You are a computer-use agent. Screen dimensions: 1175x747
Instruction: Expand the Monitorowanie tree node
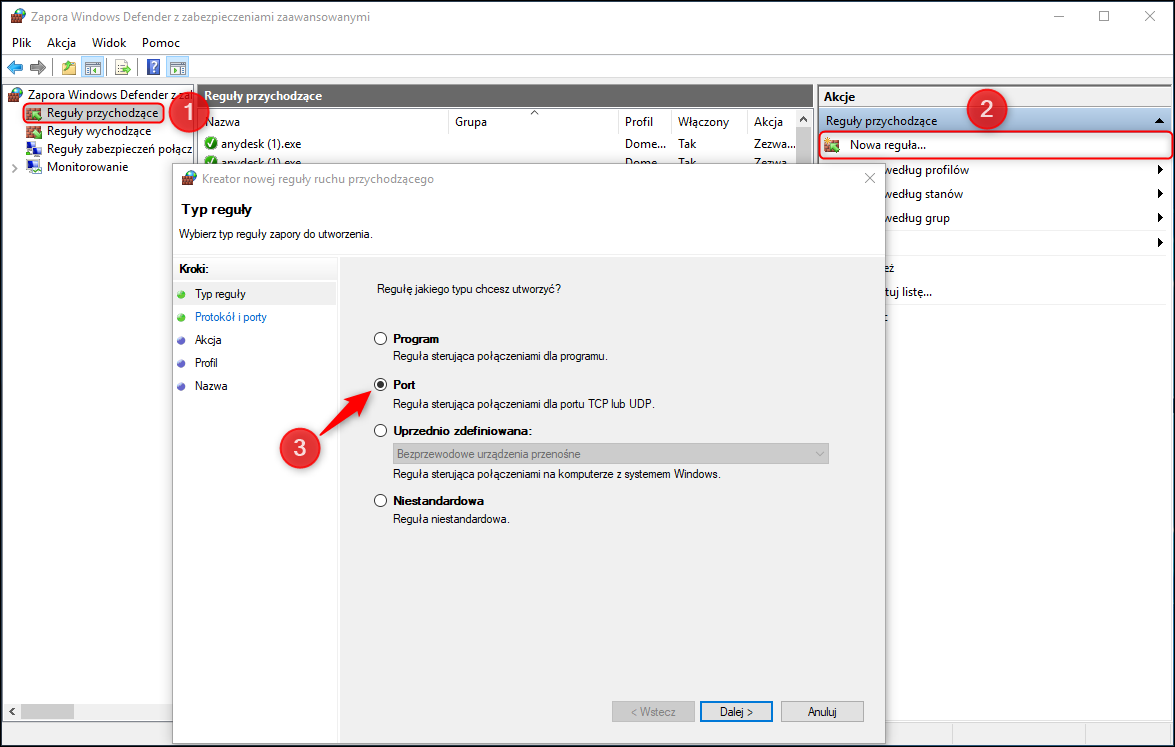pos(14,168)
